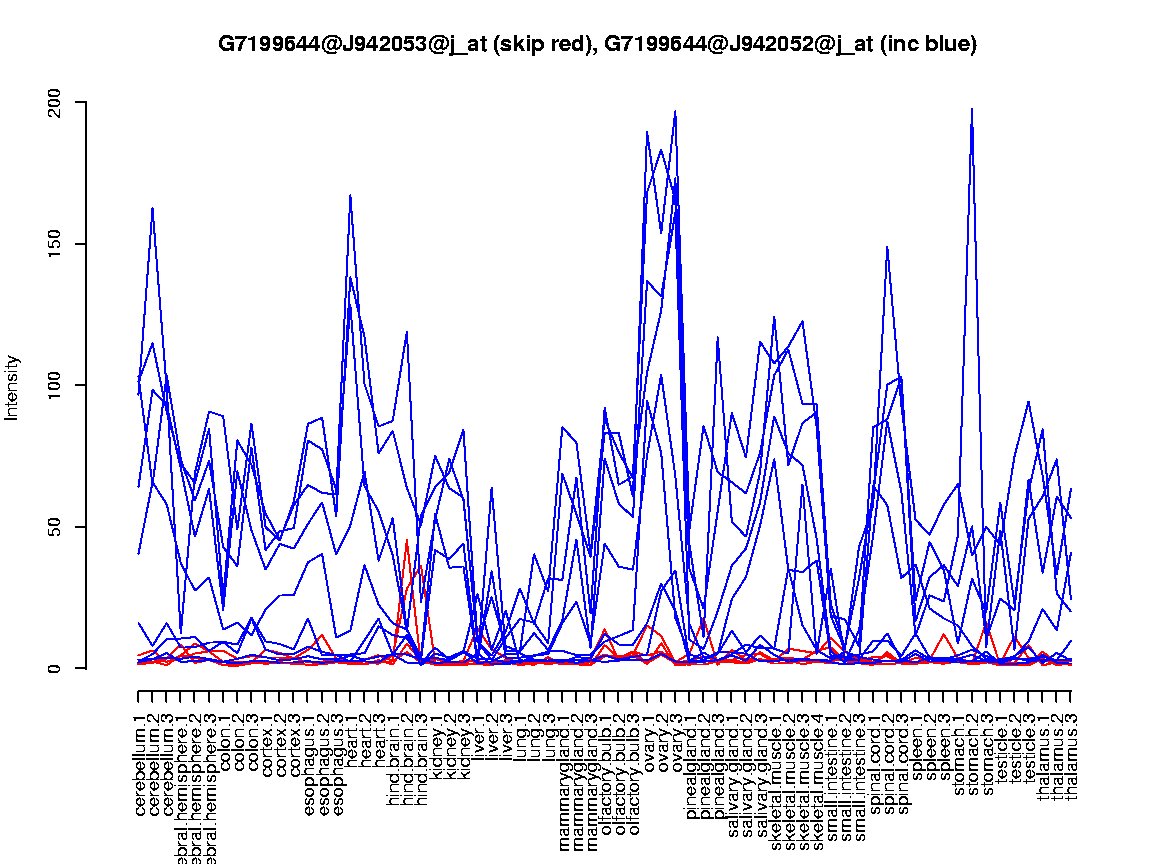Click the blue peak top above heart.1

350,196
